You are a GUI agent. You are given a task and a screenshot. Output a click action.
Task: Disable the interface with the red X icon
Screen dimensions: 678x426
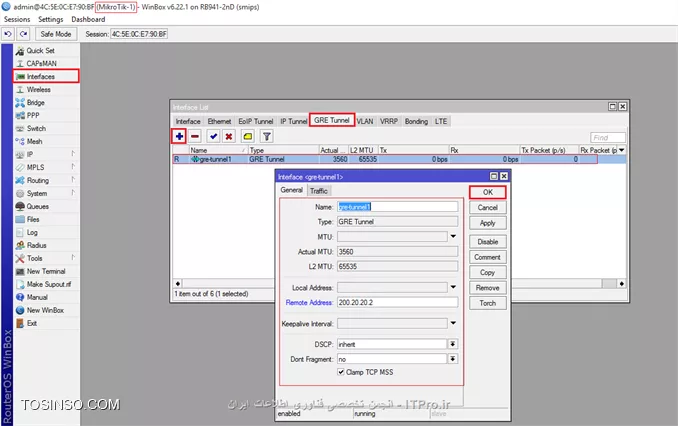click(229, 136)
